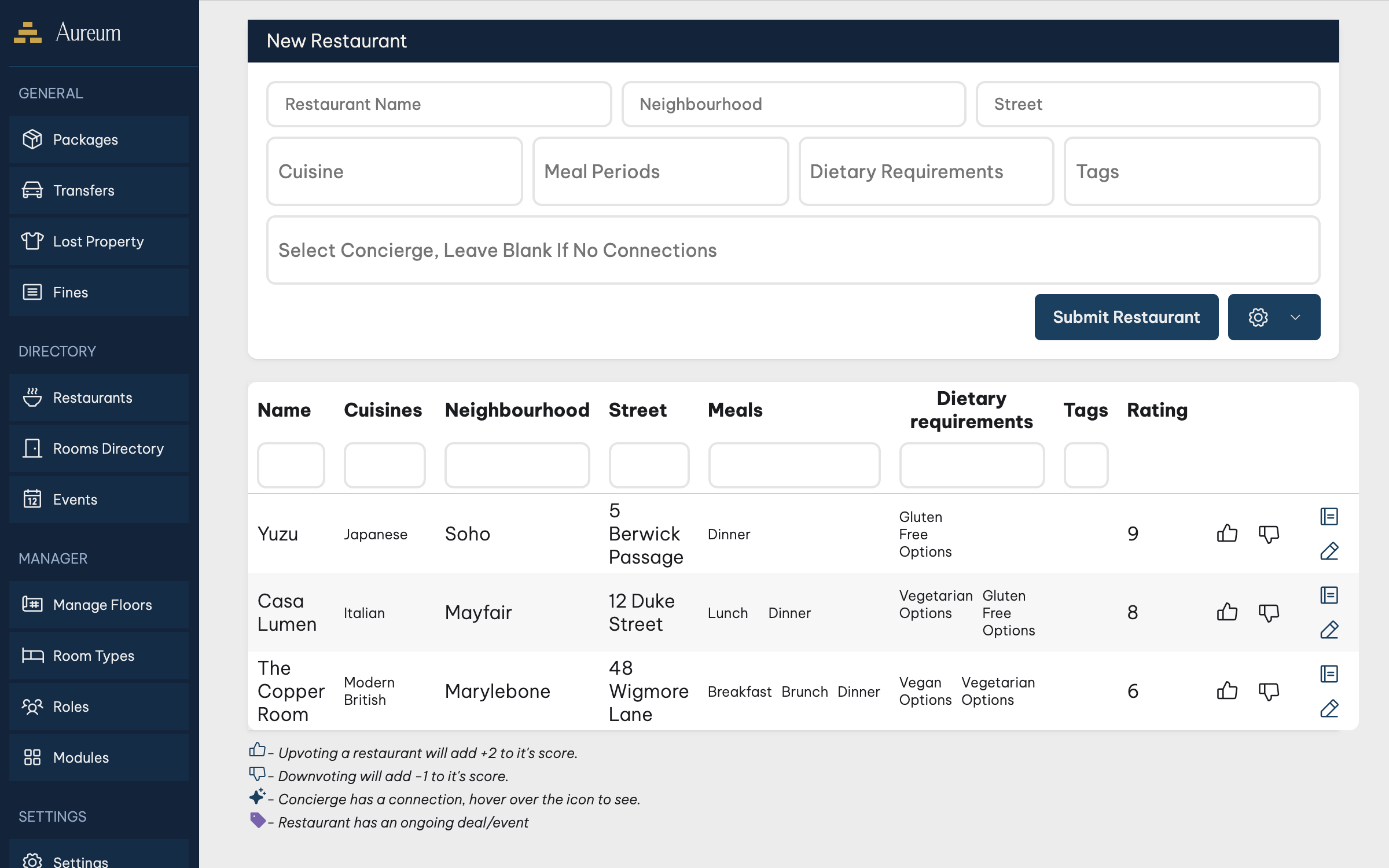Click the Manage Floors icon
The width and height of the screenshot is (1389, 868).
click(32, 604)
